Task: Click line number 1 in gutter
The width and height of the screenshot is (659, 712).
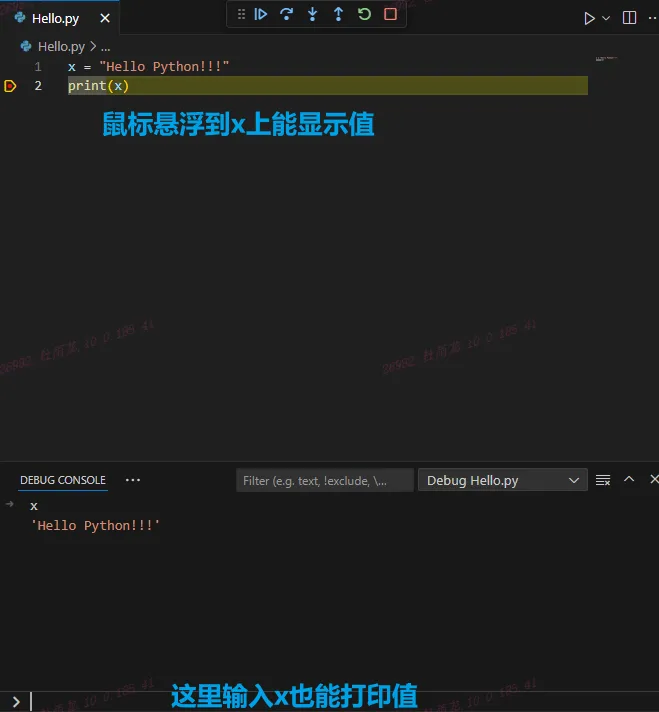Action: click(38, 67)
